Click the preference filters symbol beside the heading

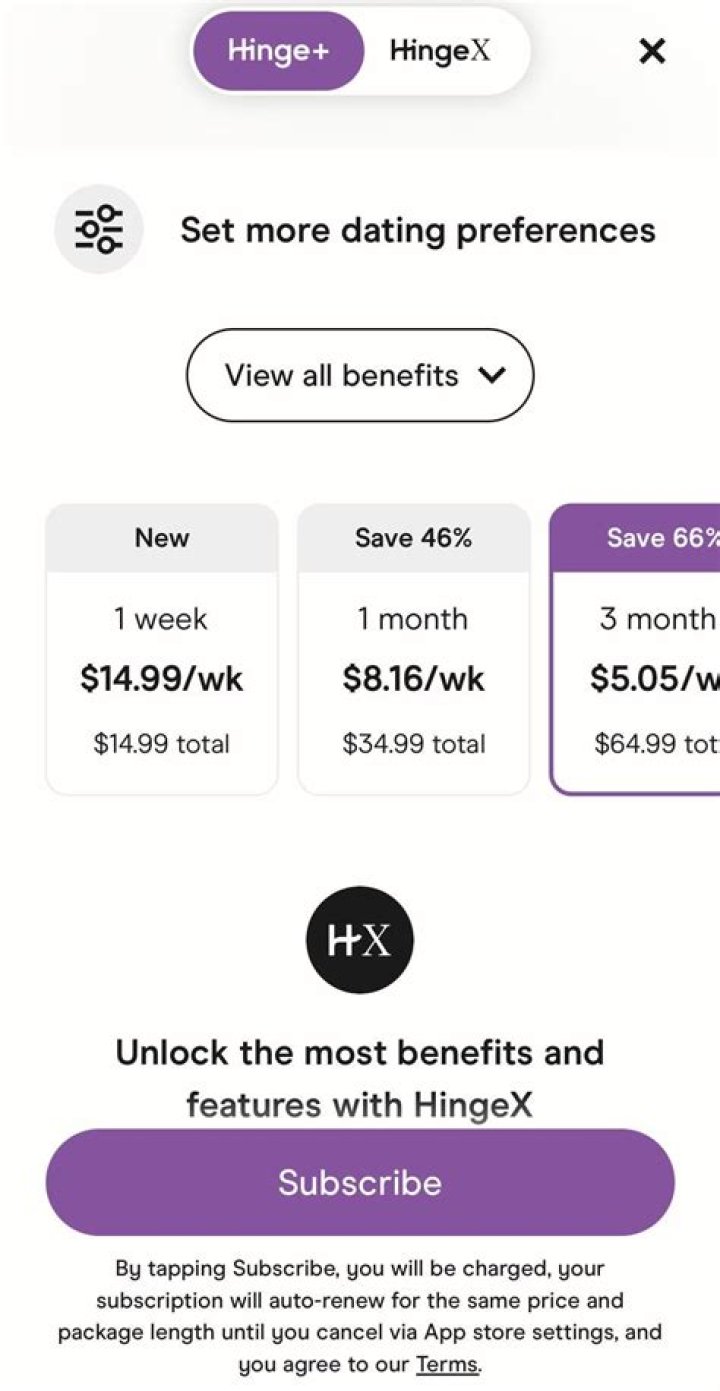pyautogui.click(x=97, y=229)
